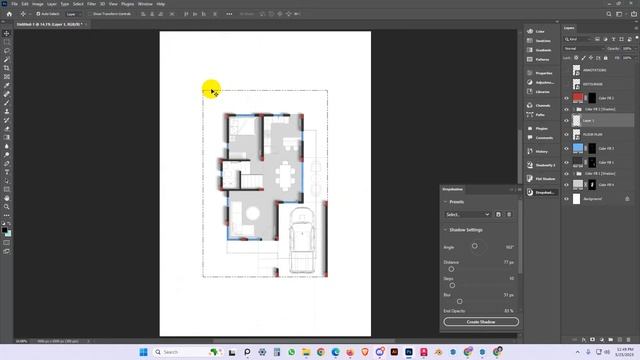Open the Color panel icon

530,31
